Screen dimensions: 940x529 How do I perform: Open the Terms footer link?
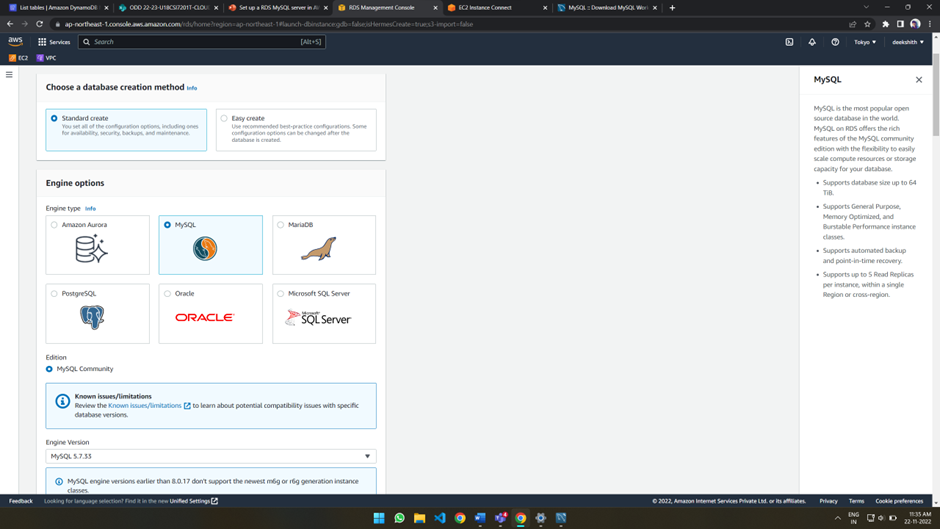pos(856,501)
